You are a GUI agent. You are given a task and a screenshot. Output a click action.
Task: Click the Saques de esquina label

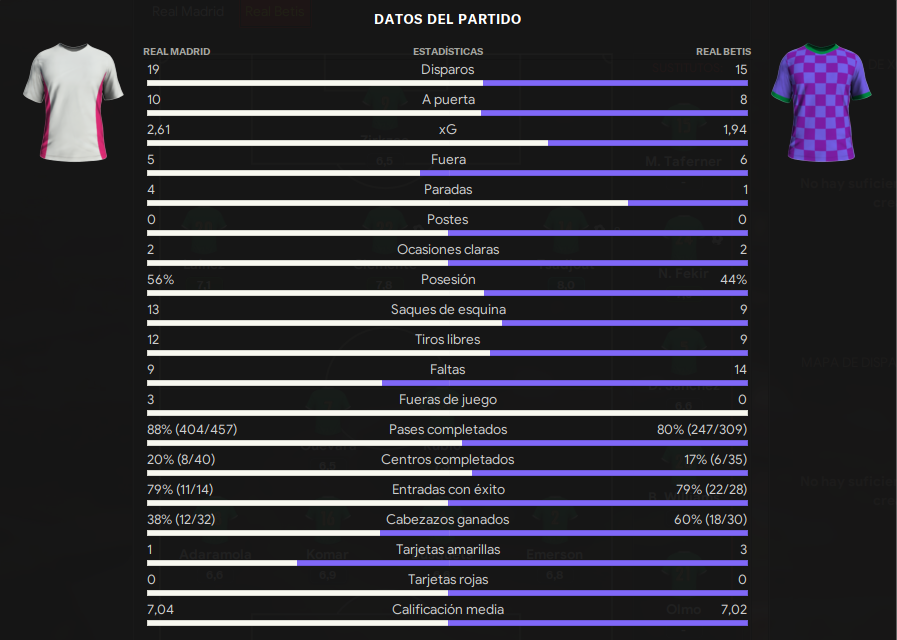pos(448,309)
